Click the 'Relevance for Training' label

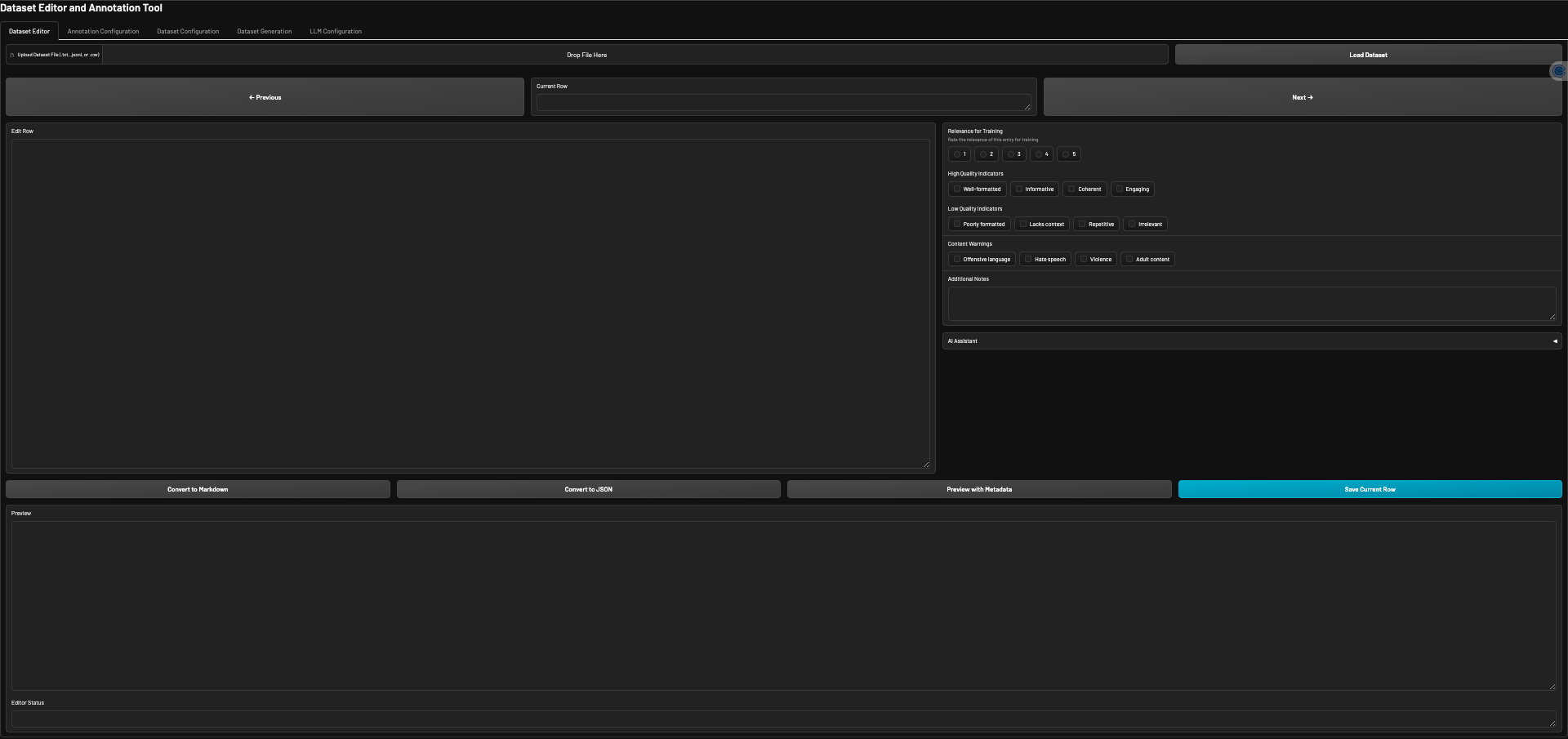(x=975, y=131)
